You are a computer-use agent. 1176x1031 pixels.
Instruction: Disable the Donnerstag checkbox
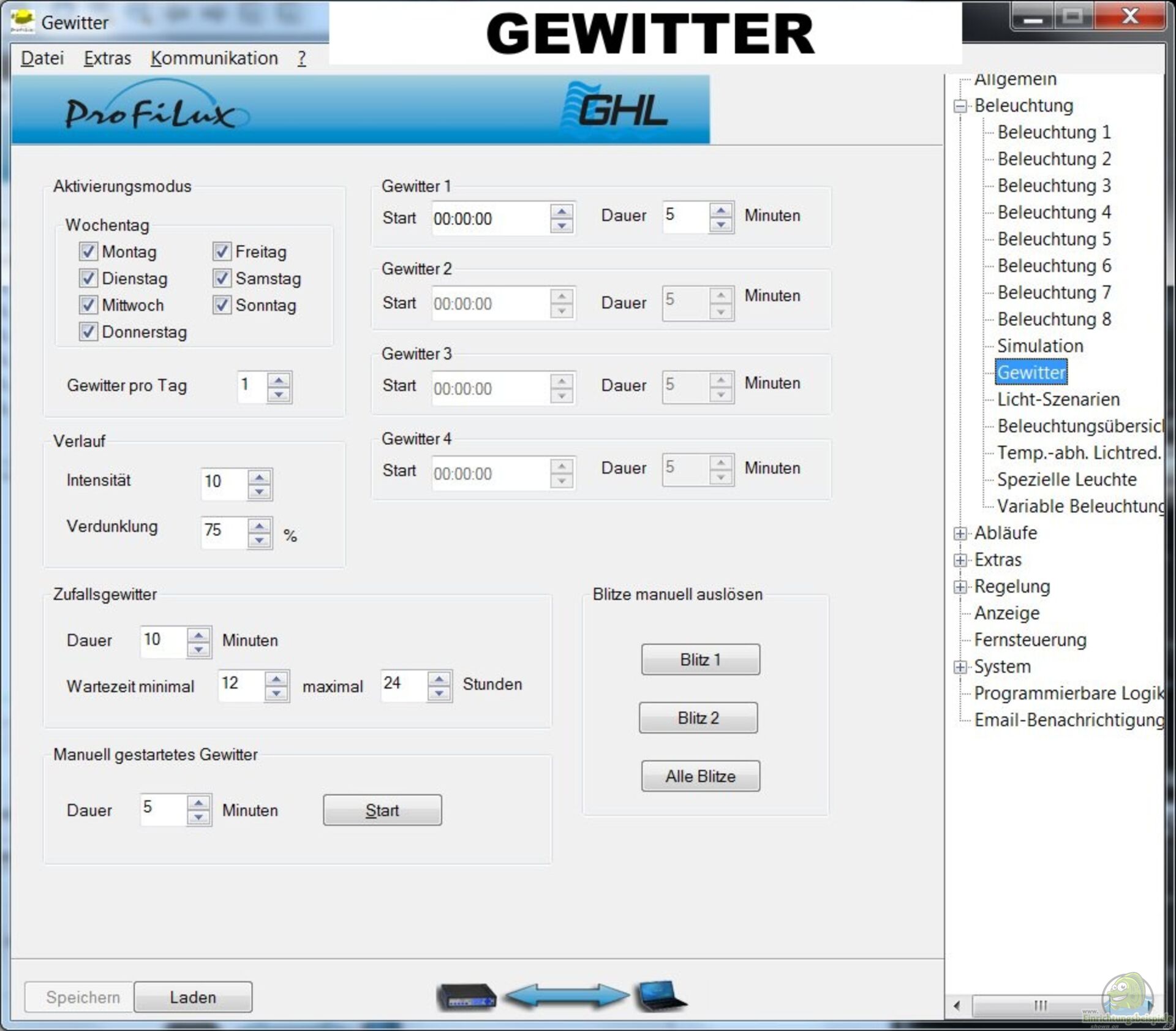88,331
